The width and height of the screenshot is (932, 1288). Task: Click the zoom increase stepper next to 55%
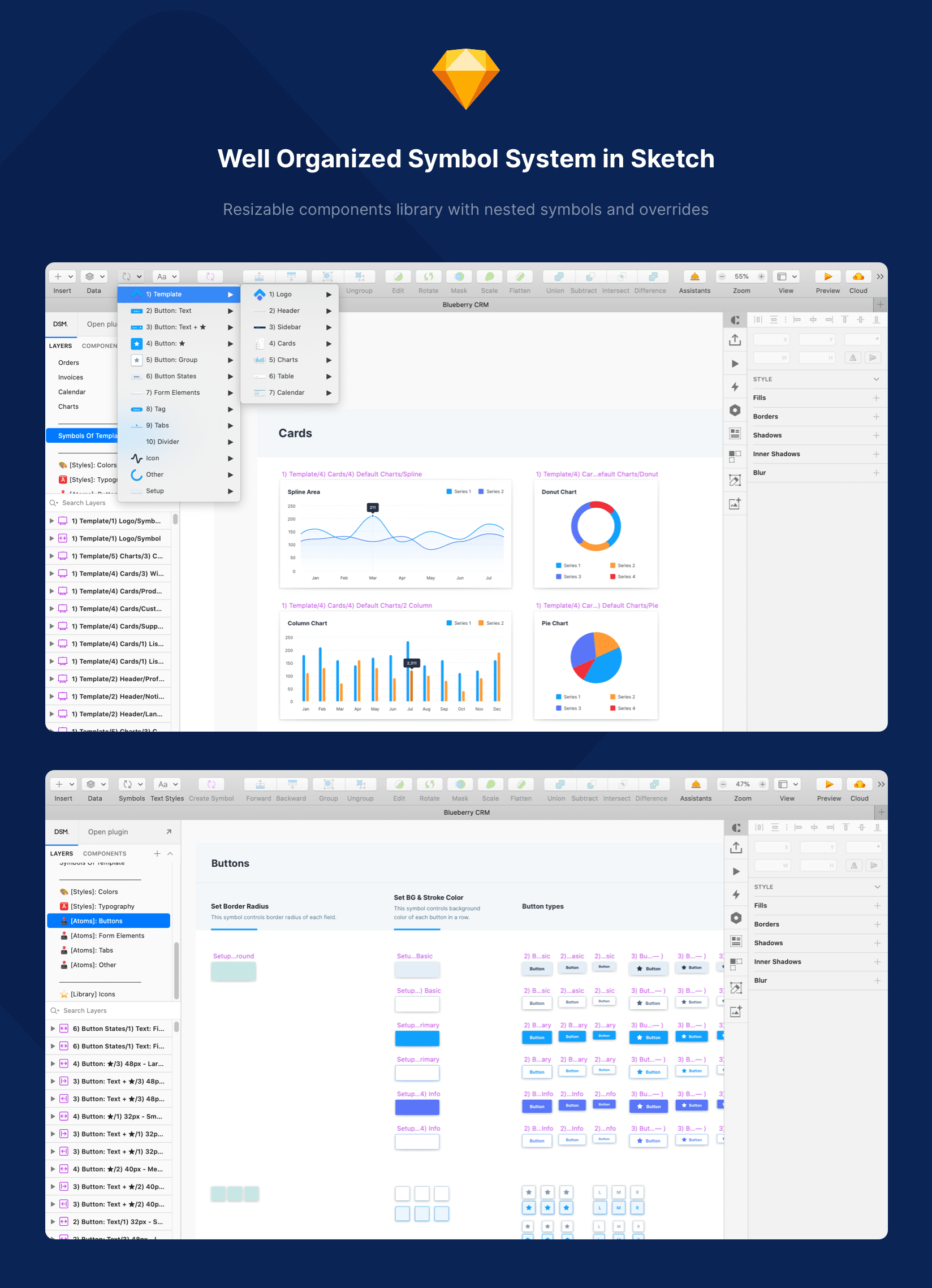762,276
